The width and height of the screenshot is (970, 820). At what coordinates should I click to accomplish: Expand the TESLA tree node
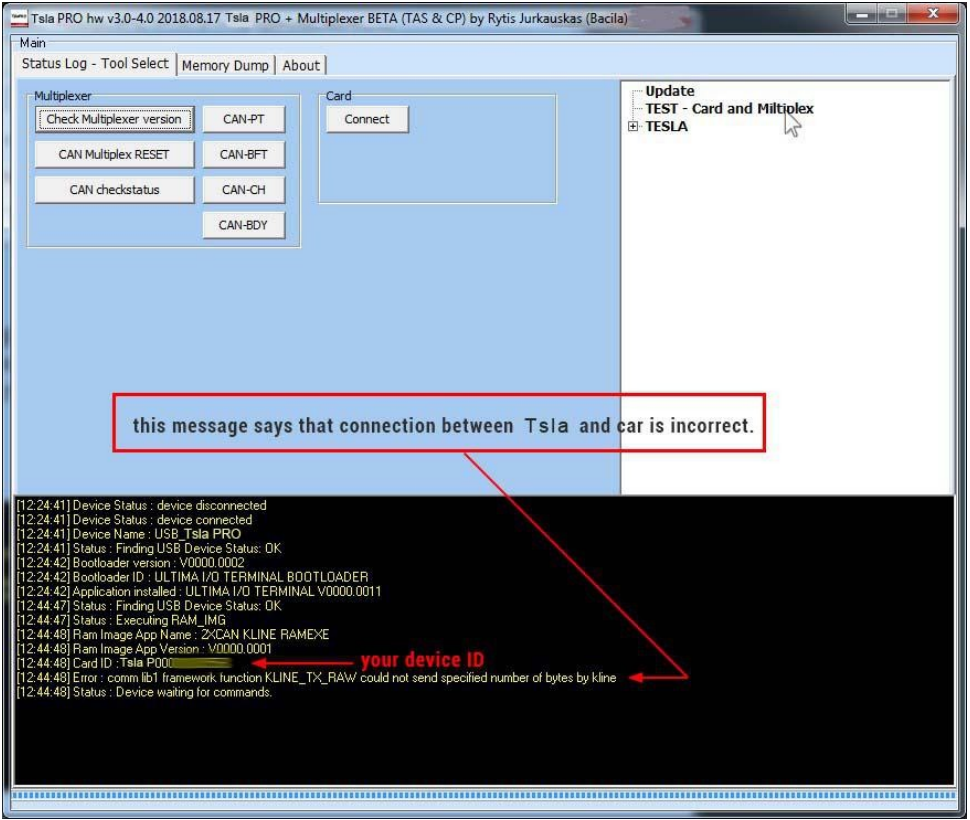633,126
